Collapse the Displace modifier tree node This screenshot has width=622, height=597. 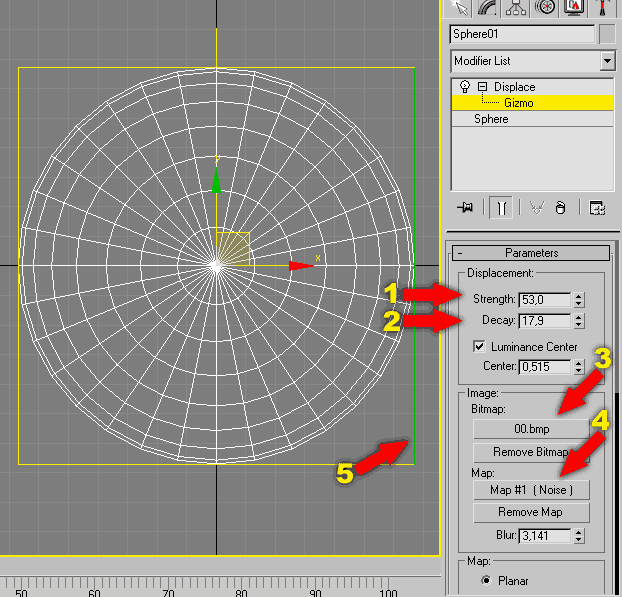coord(481,87)
